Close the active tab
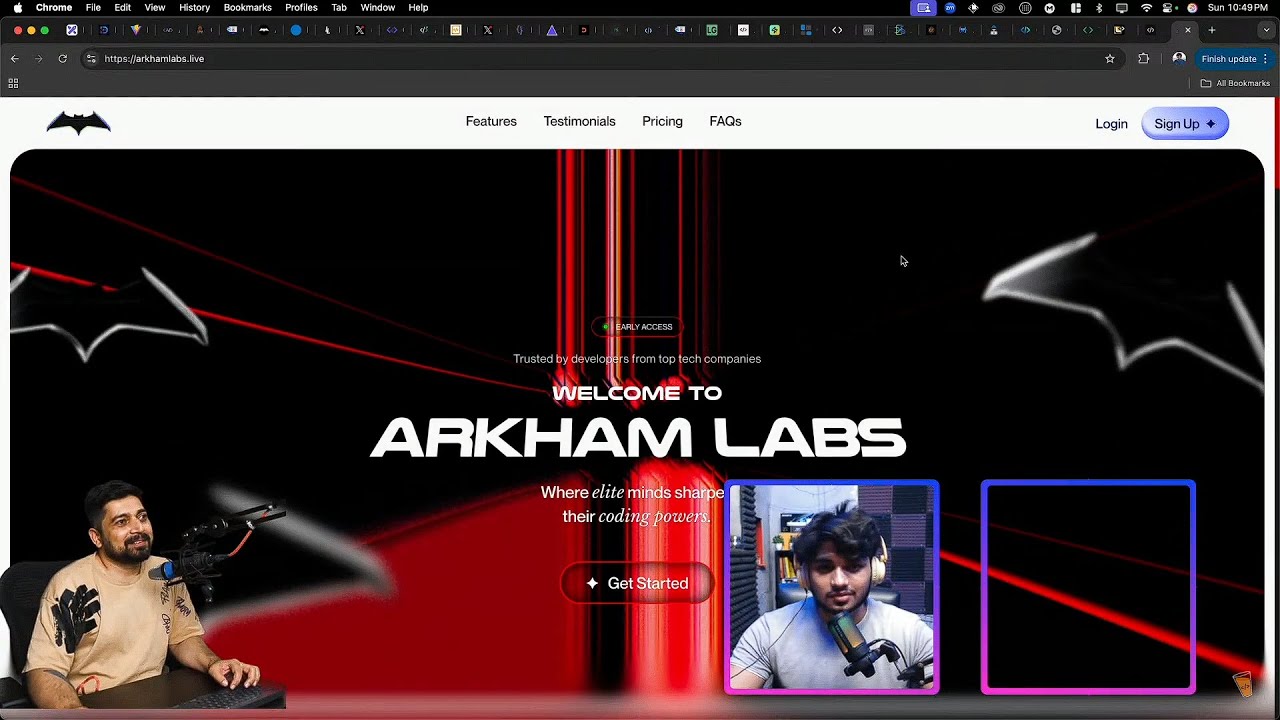1280x720 pixels. pos(1188,30)
